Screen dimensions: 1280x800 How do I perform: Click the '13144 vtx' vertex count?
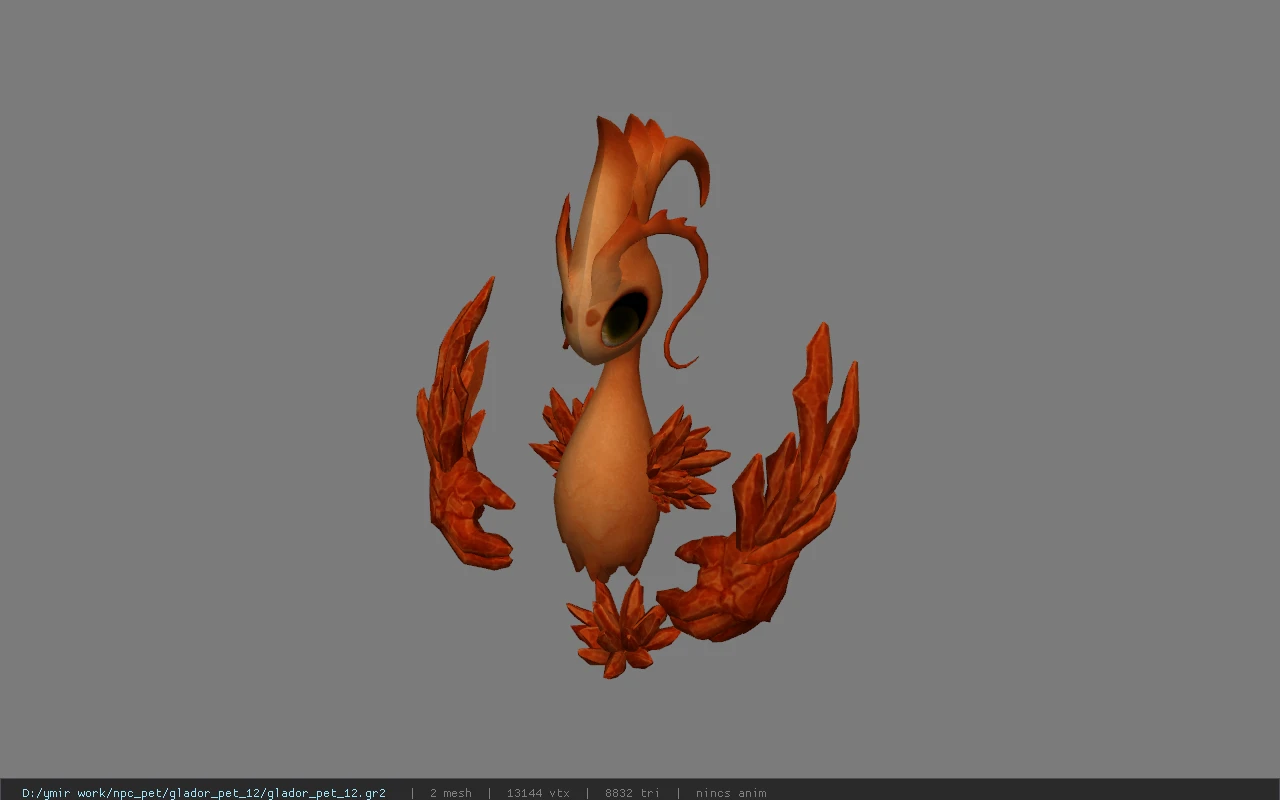click(538, 793)
